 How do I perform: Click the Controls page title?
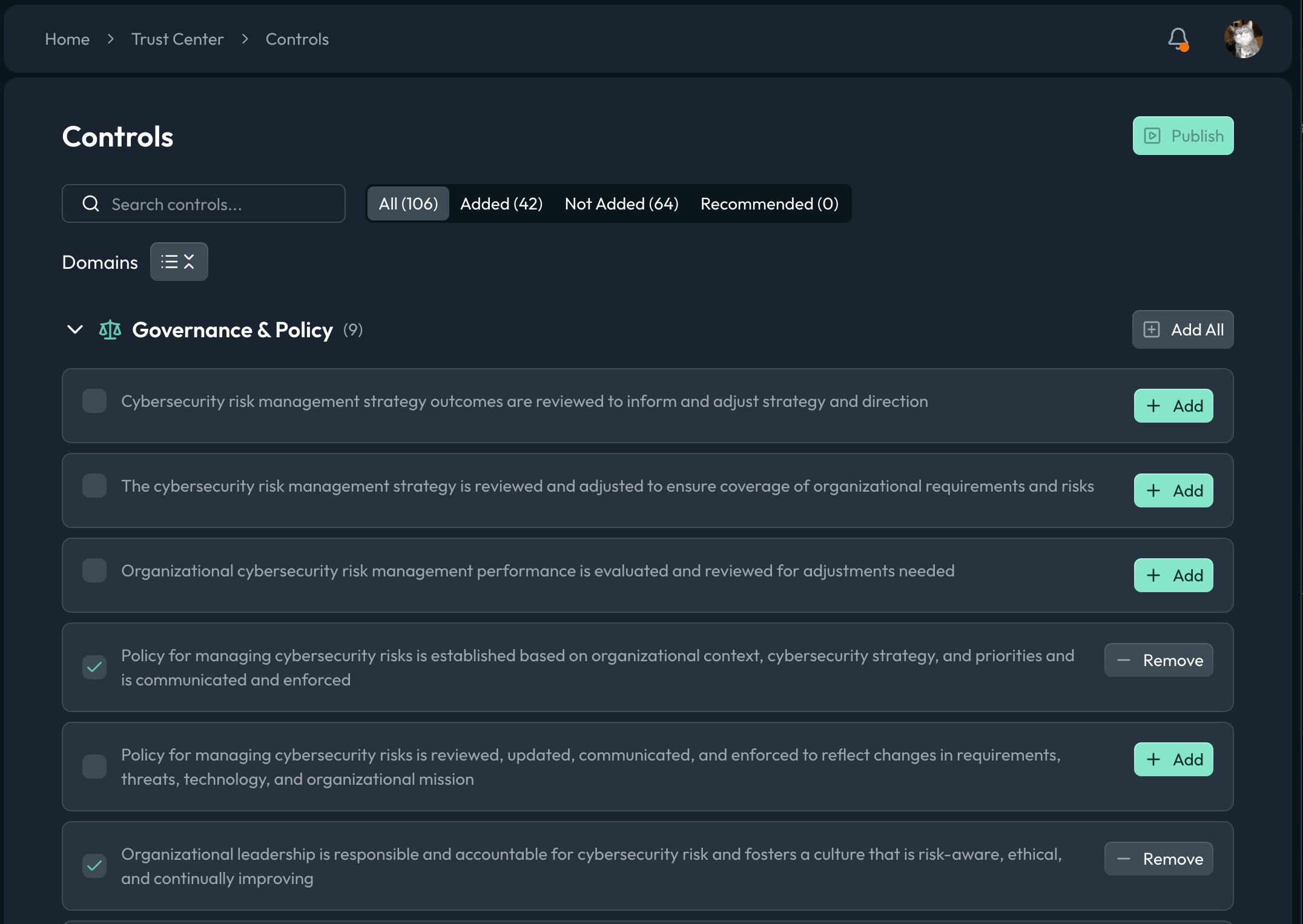tap(117, 136)
